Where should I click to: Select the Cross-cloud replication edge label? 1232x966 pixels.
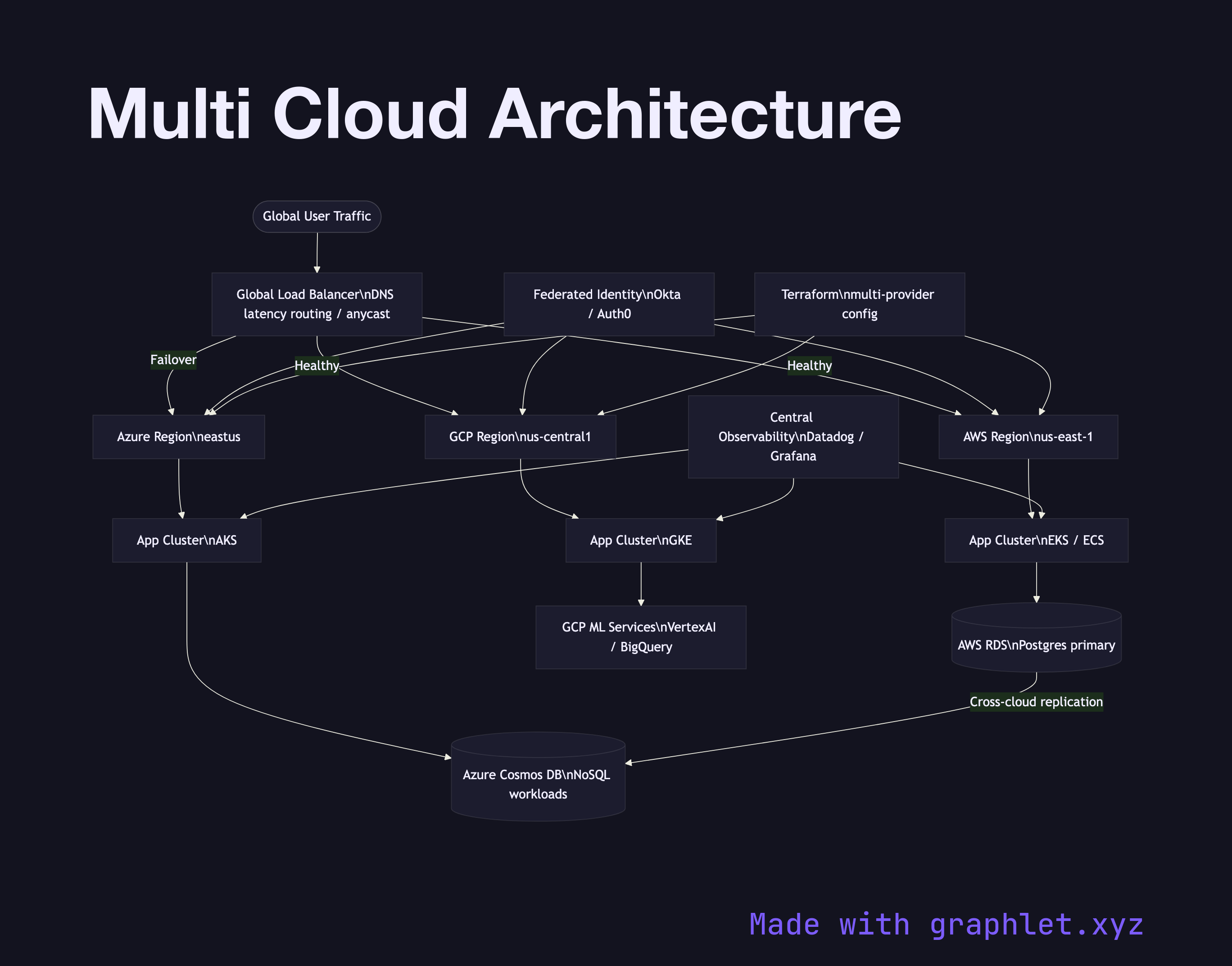pos(1036,702)
